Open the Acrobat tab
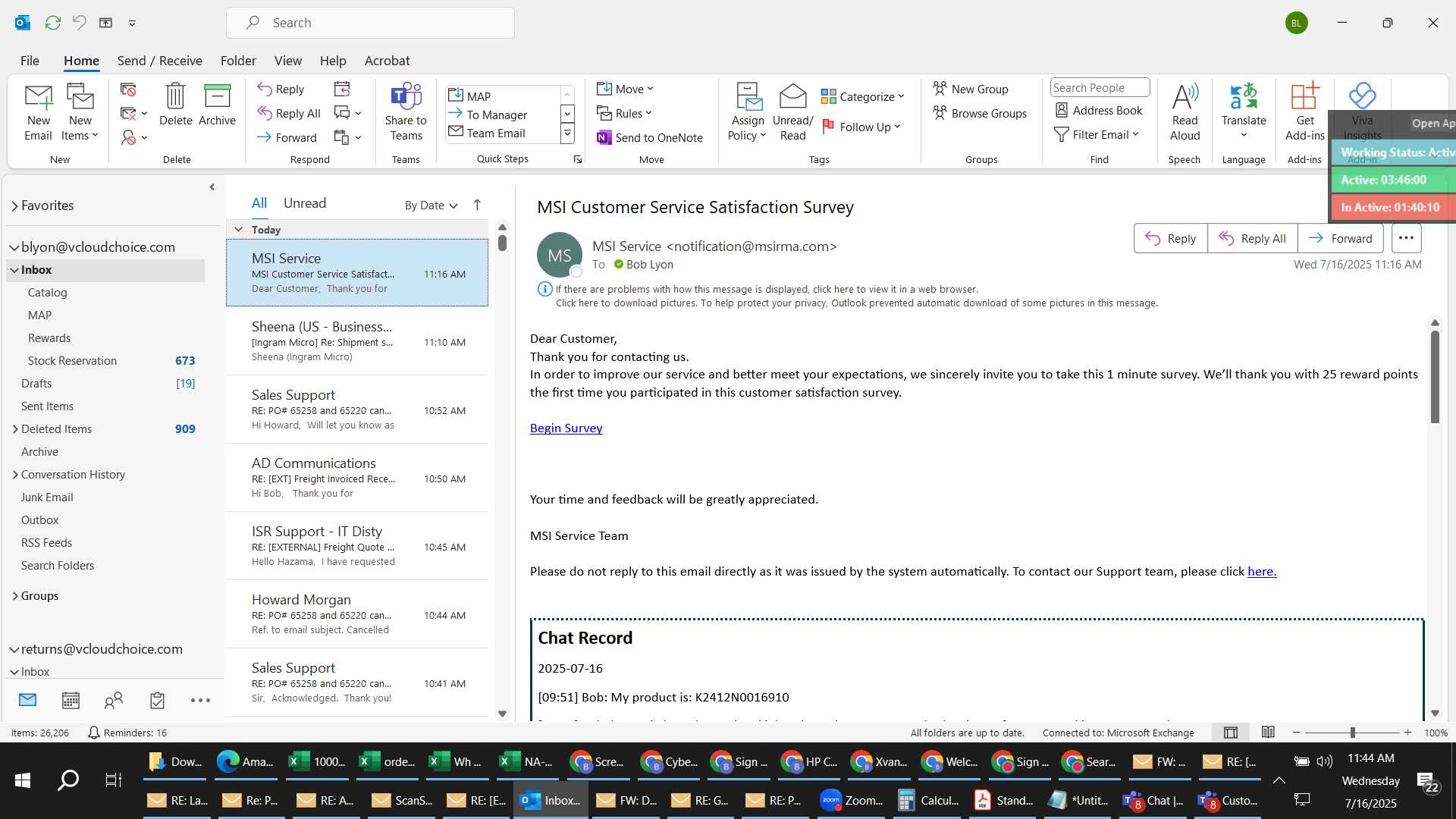The image size is (1456, 819). 387,61
